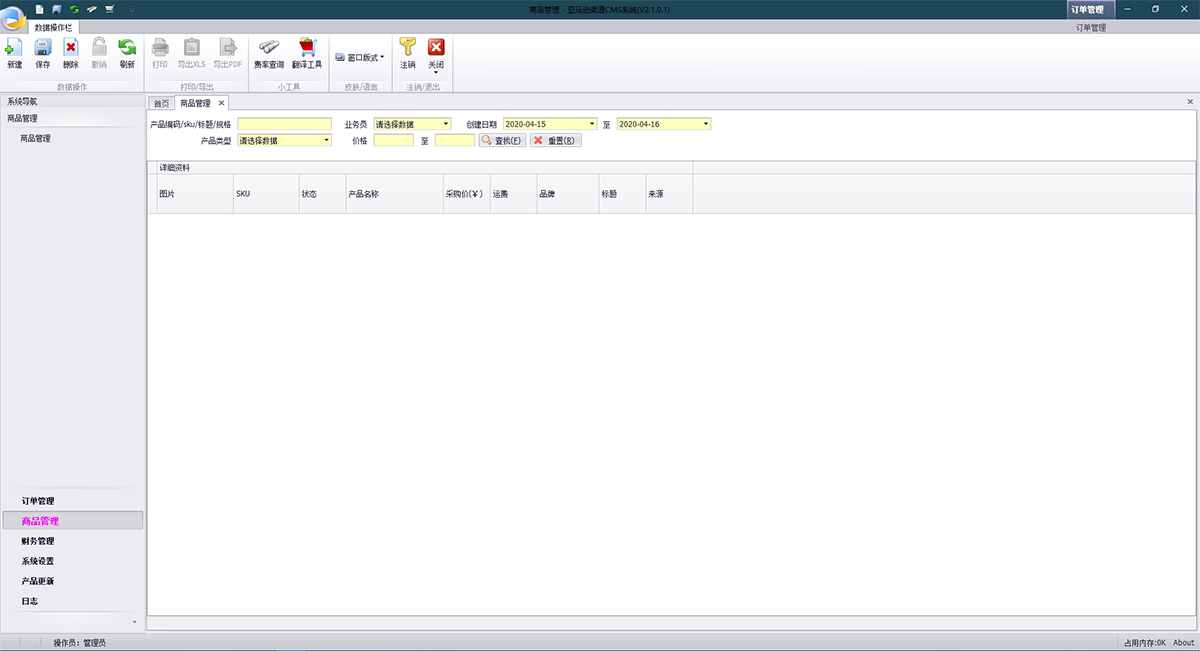Screen dimensions: 1200x651
Task: Click the 采购价(¥) column header
Action: [466, 193]
